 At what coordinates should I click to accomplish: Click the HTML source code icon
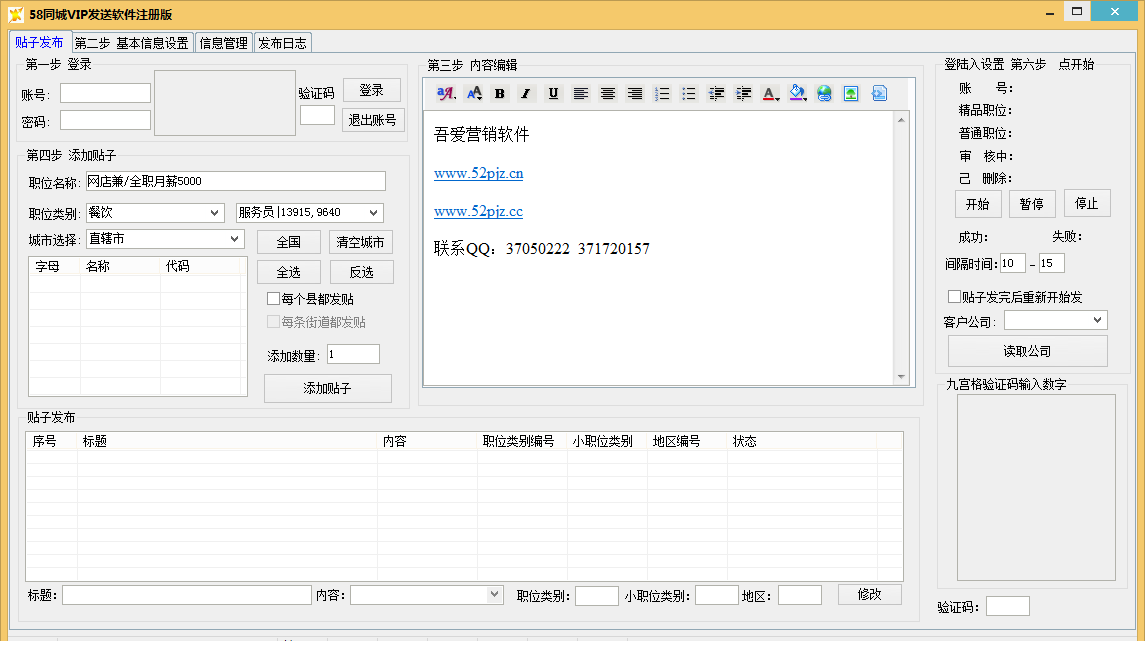point(879,94)
